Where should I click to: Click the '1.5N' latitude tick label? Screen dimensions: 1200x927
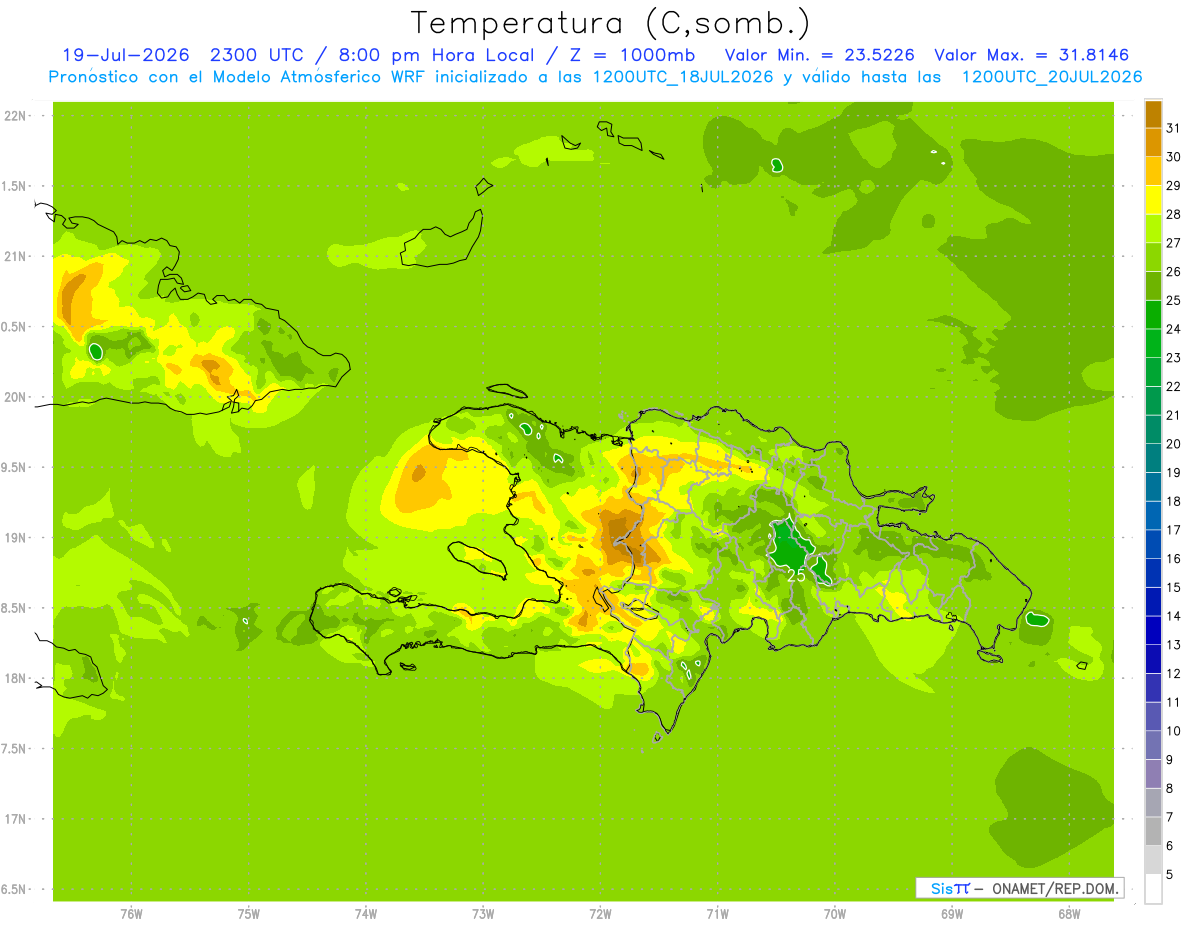click(15, 186)
